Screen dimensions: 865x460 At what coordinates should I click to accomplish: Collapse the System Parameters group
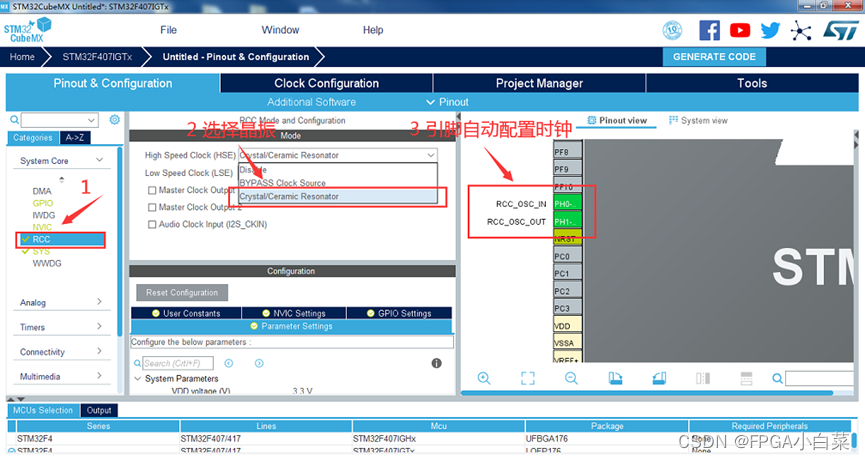pyautogui.click(x=138, y=378)
